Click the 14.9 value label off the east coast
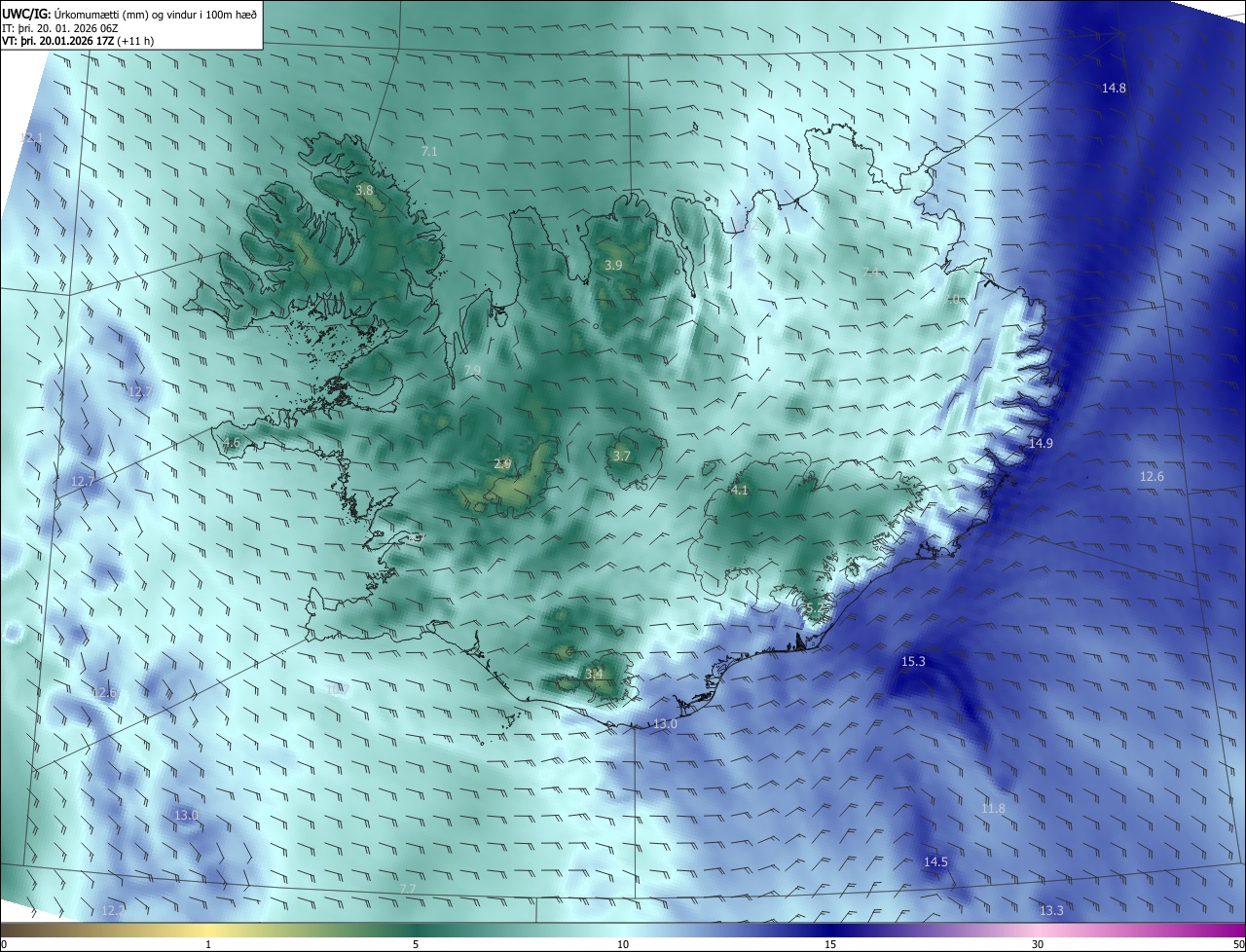The image size is (1246, 952). tap(1041, 444)
